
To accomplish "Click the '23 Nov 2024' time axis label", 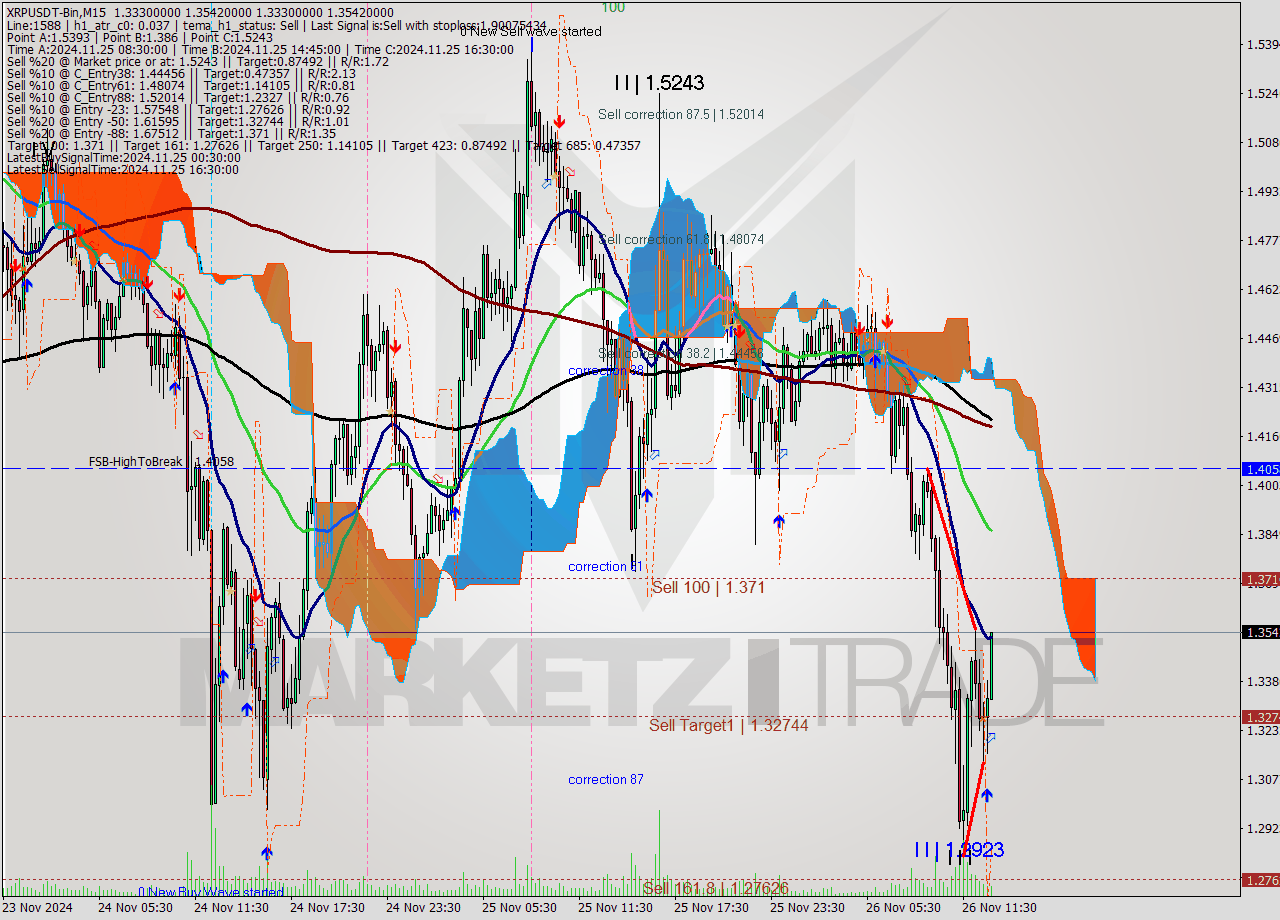I will pos(37,908).
